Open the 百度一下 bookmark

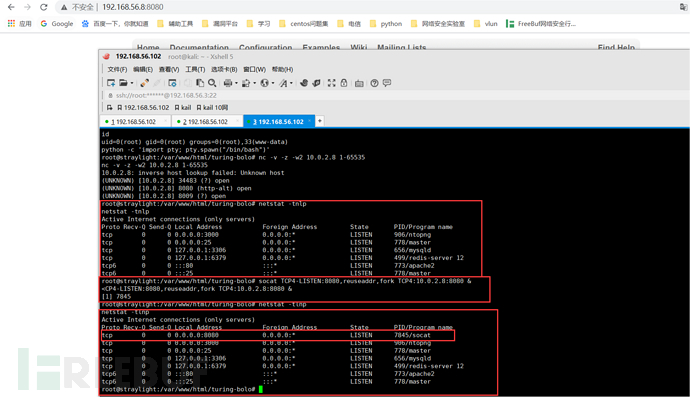tap(115, 24)
